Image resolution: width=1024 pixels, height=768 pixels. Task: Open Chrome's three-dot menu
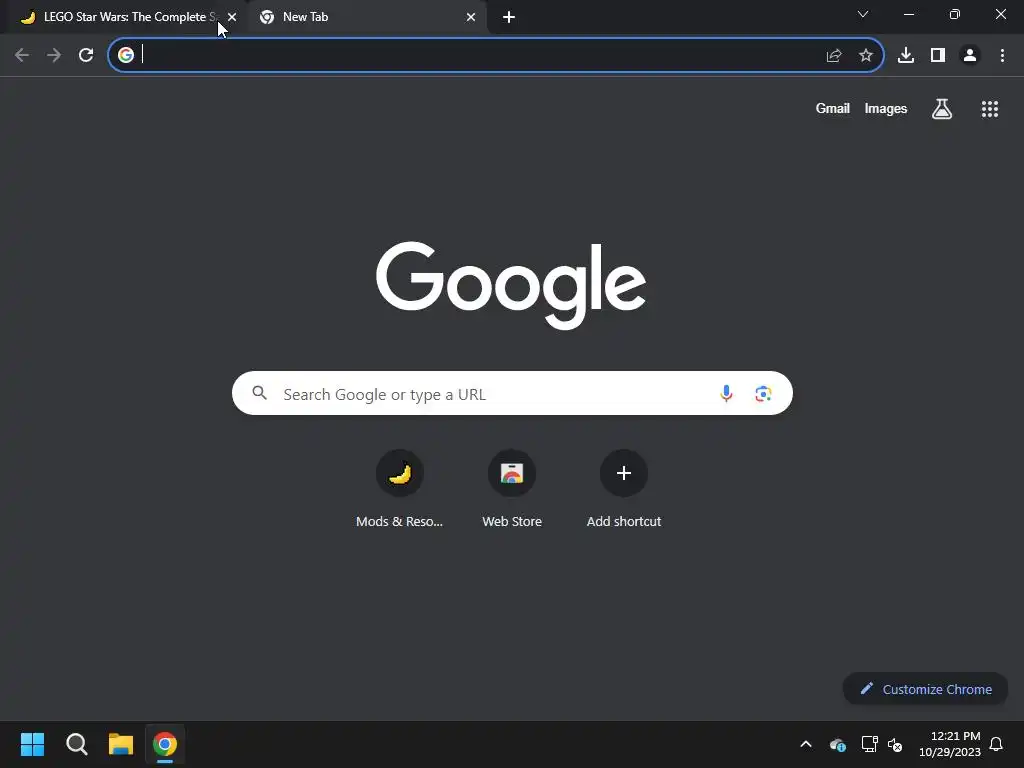(x=1002, y=55)
